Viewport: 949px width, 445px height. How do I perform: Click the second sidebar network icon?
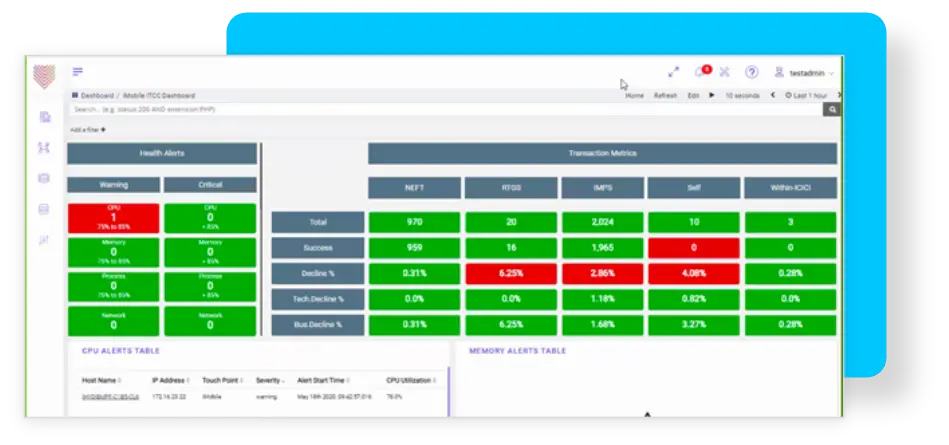(44, 148)
